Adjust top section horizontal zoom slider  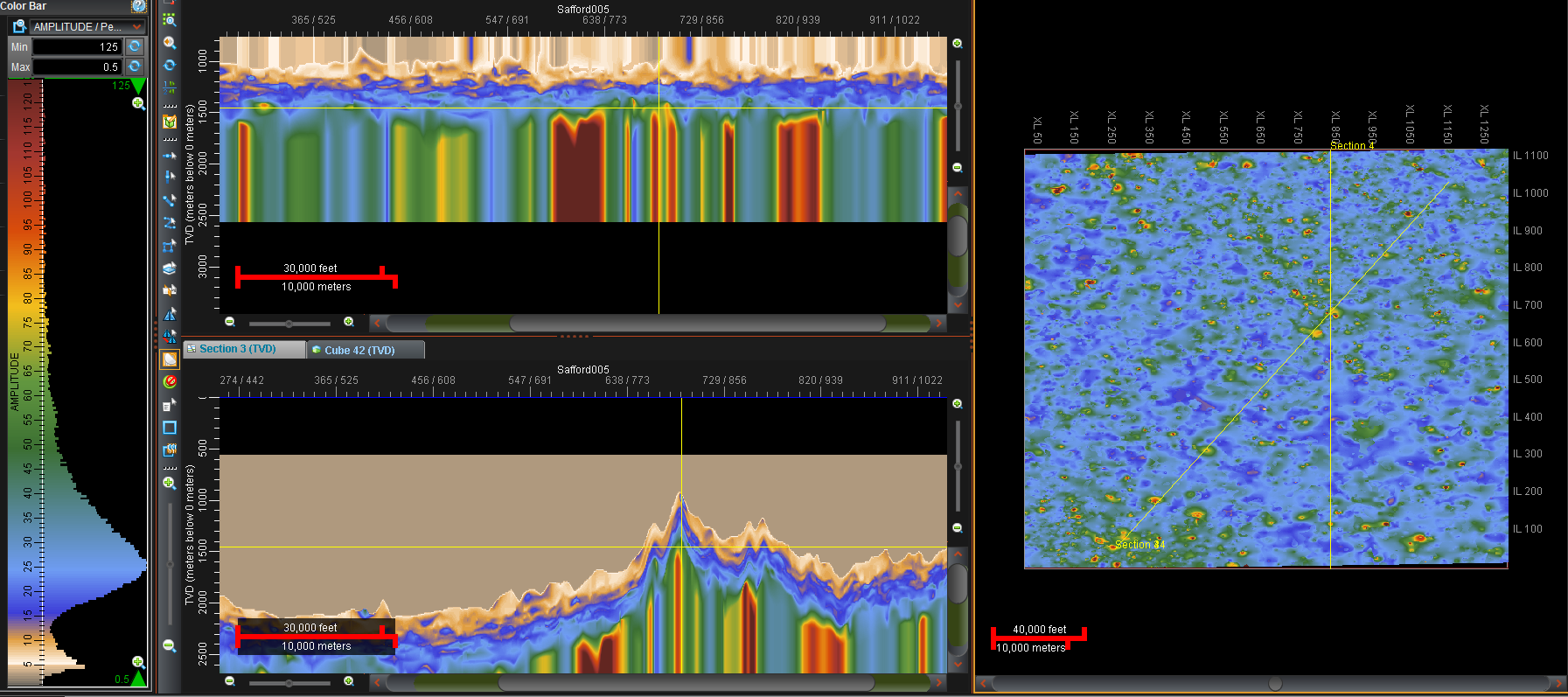[289, 324]
